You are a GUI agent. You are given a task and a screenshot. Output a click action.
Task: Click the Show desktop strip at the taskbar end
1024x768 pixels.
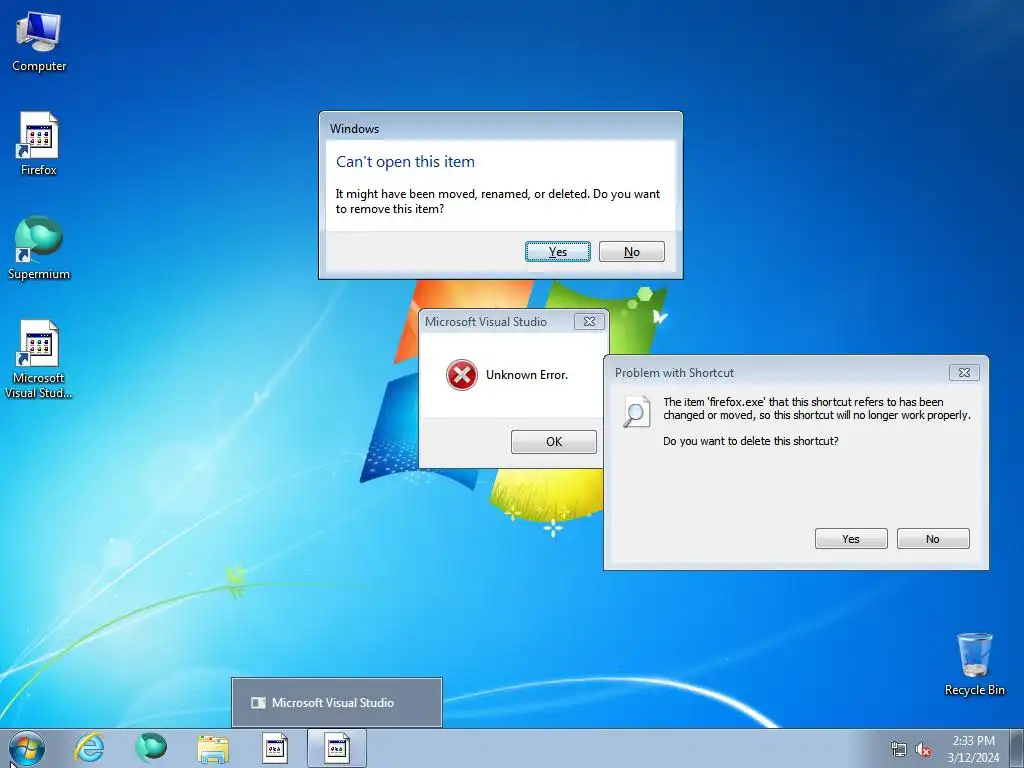[1016, 748]
